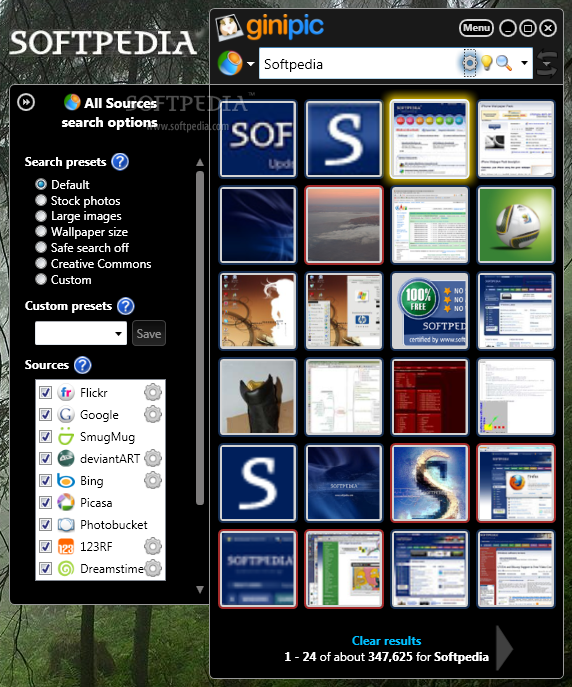Open the sources dropdown arrow next to globe

point(251,64)
